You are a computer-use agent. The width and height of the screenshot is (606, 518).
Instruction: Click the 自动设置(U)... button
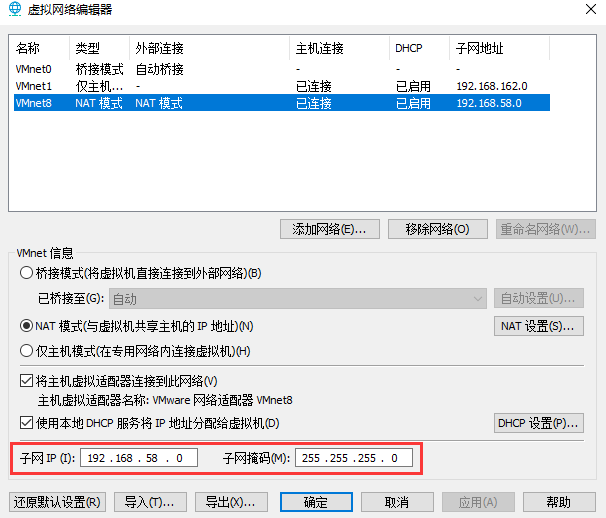(538, 298)
